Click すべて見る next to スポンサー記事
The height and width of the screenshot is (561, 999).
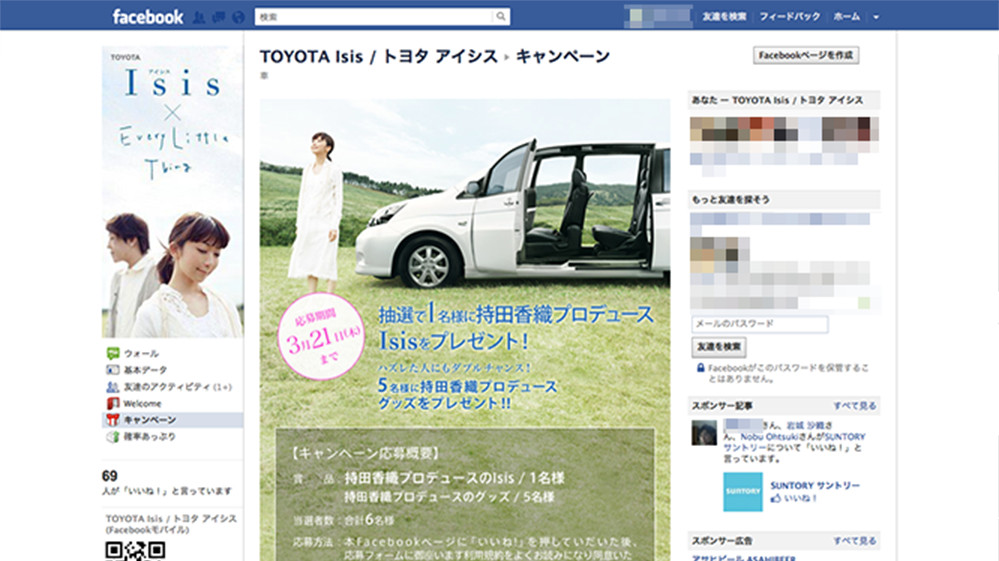(854, 406)
